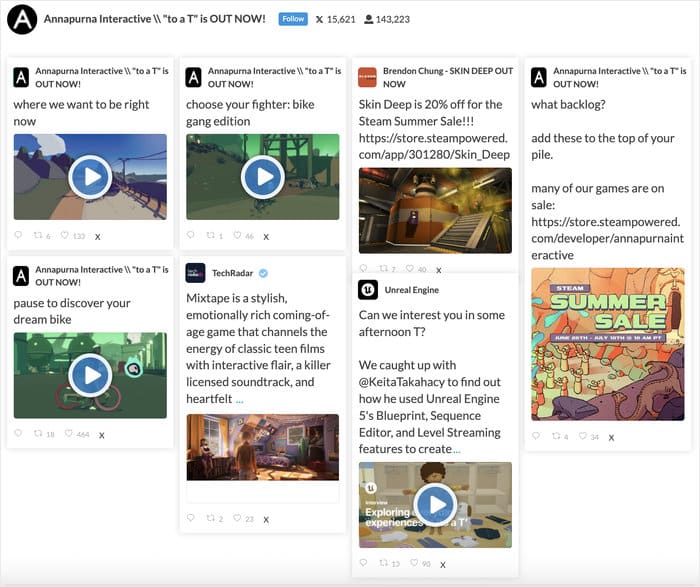Open the Steam Summer Sale image
The width and height of the screenshot is (700, 587).
[608, 344]
